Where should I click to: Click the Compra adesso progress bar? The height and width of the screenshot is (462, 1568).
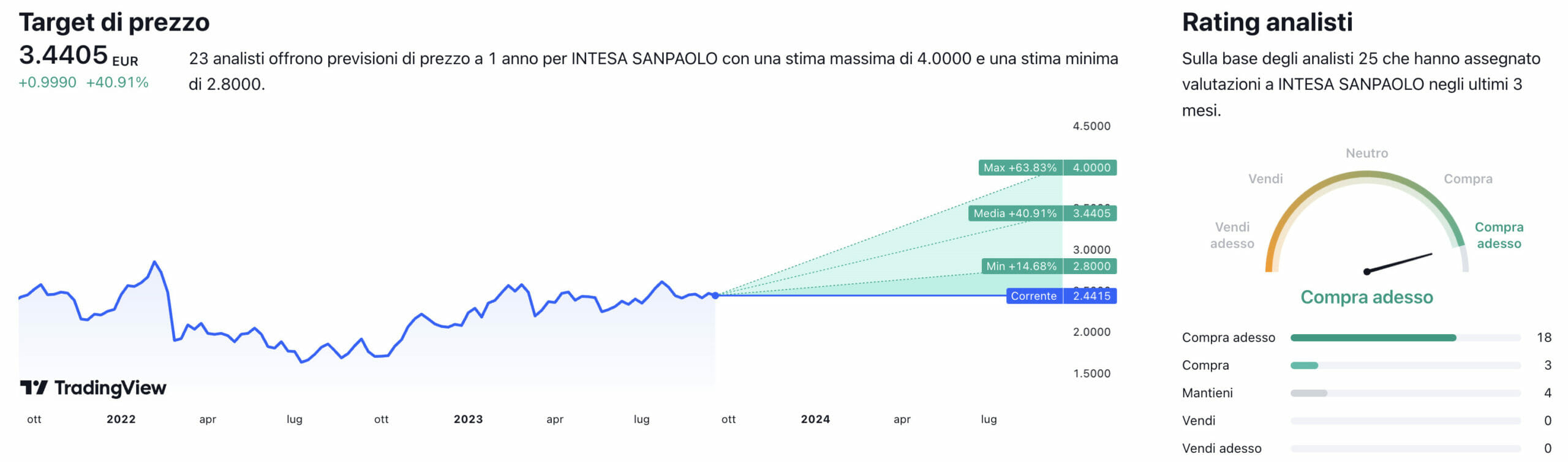click(1406, 338)
